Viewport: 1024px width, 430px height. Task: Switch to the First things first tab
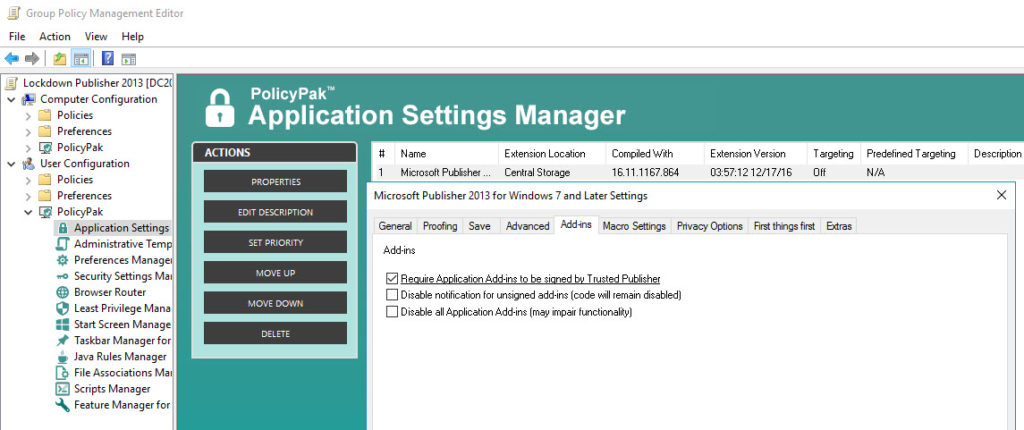tap(784, 225)
